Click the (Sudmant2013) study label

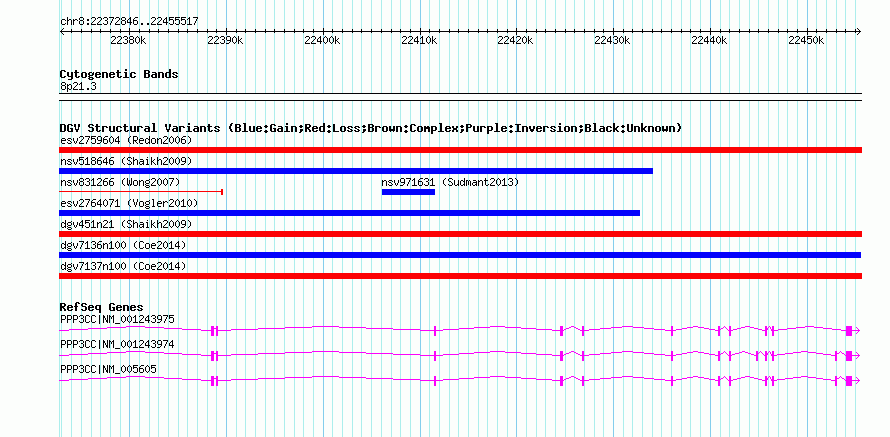(480, 182)
